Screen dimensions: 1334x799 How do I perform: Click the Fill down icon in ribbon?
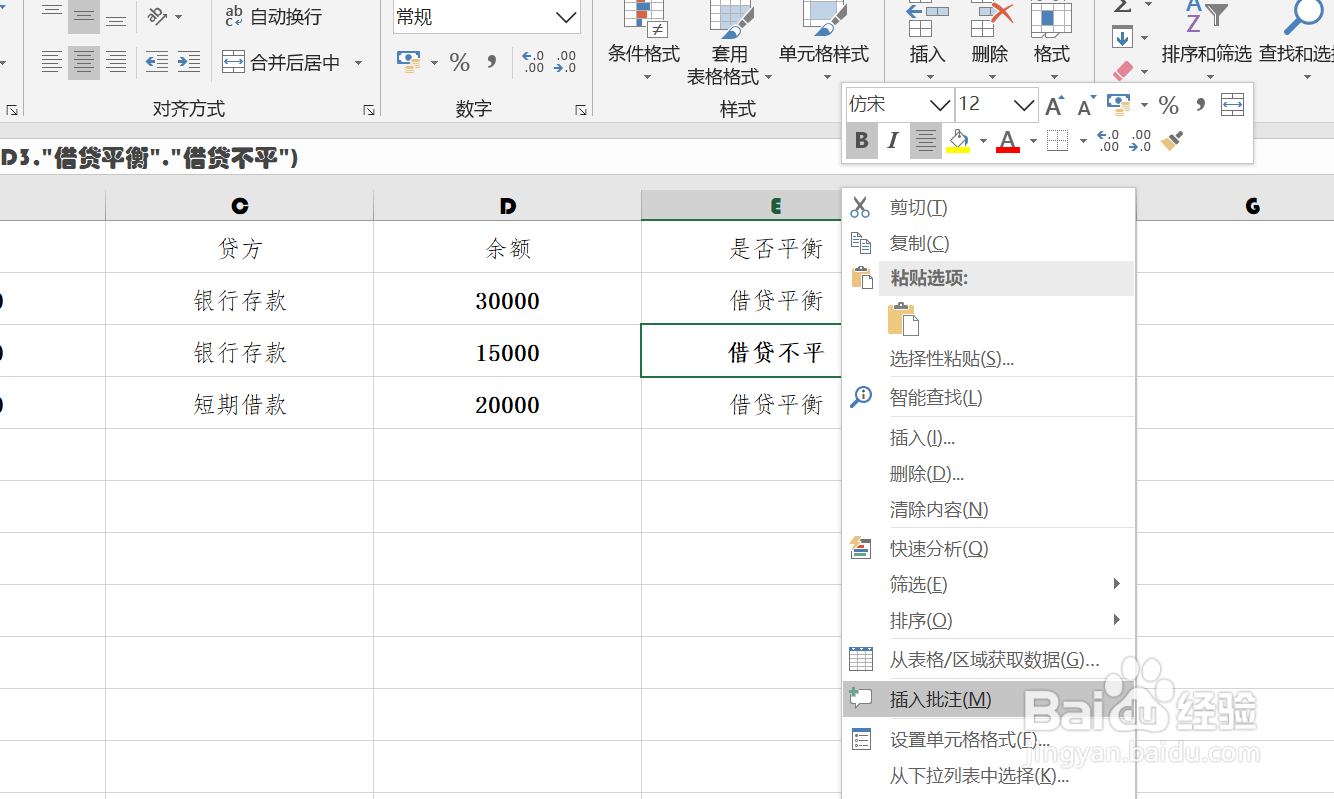point(1123,38)
